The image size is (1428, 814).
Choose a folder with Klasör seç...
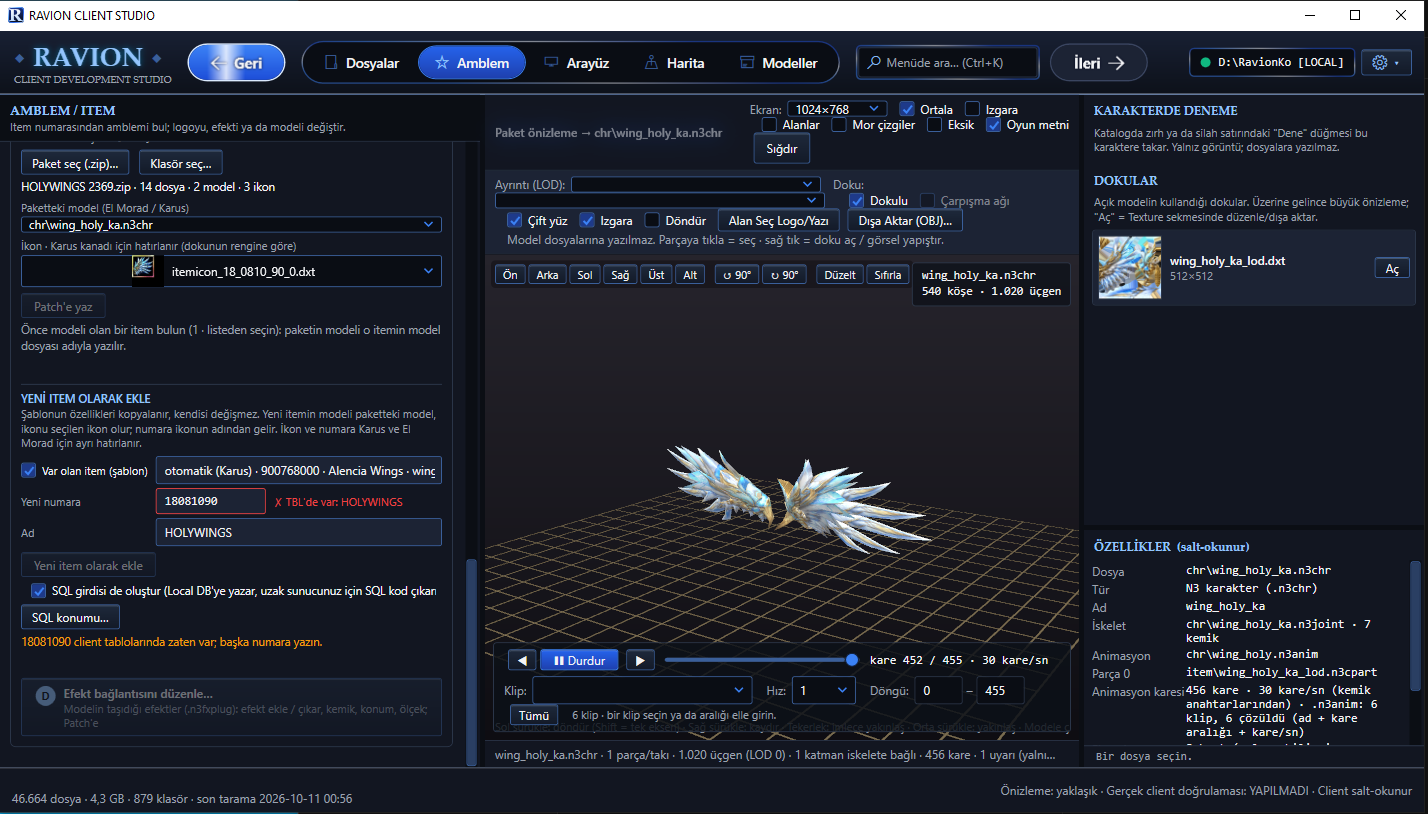(181, 163)
